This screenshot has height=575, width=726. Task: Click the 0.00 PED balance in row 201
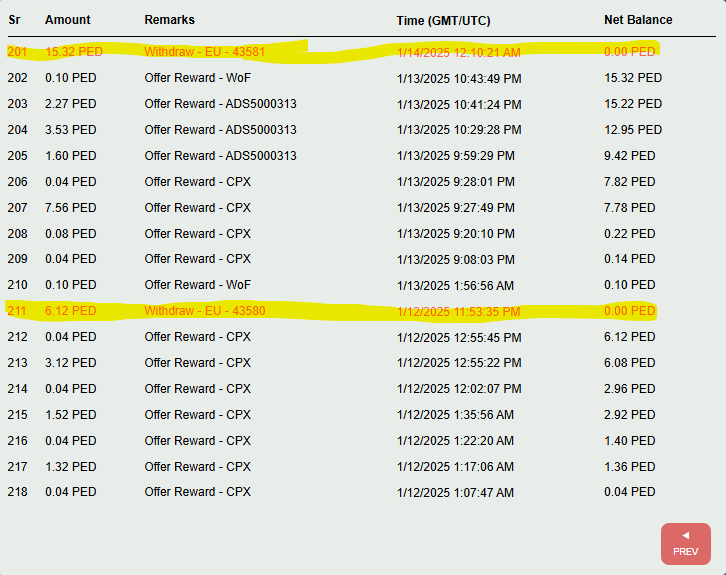tap(630, 52)
